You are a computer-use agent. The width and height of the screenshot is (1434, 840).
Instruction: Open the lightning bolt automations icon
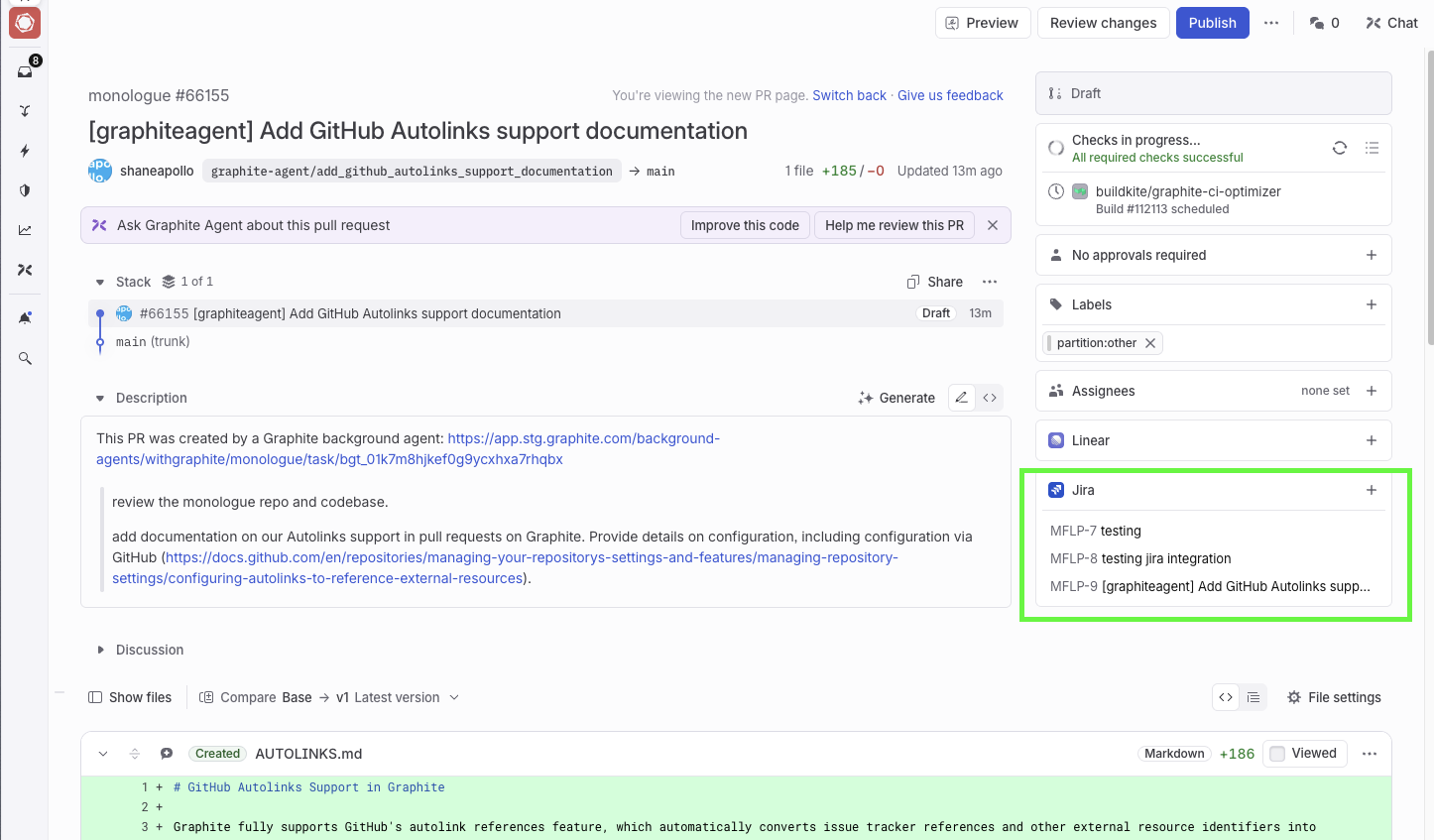pos(25,151)
